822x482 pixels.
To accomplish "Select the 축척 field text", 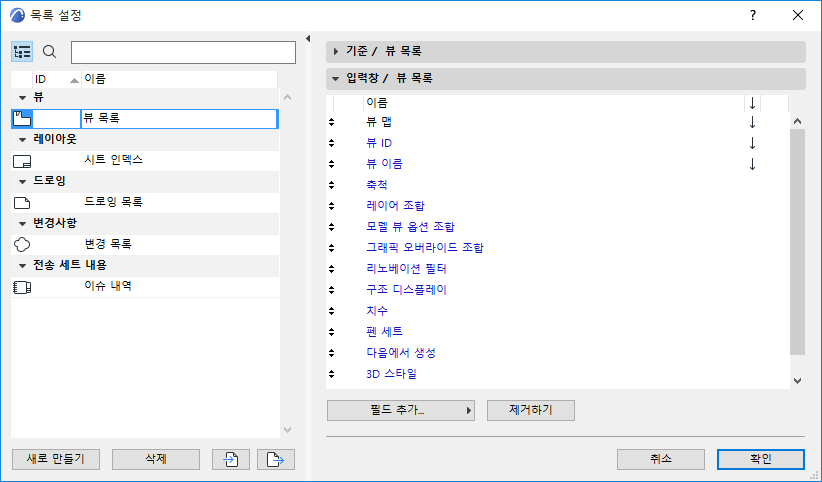I will click(x=376, y=185).
